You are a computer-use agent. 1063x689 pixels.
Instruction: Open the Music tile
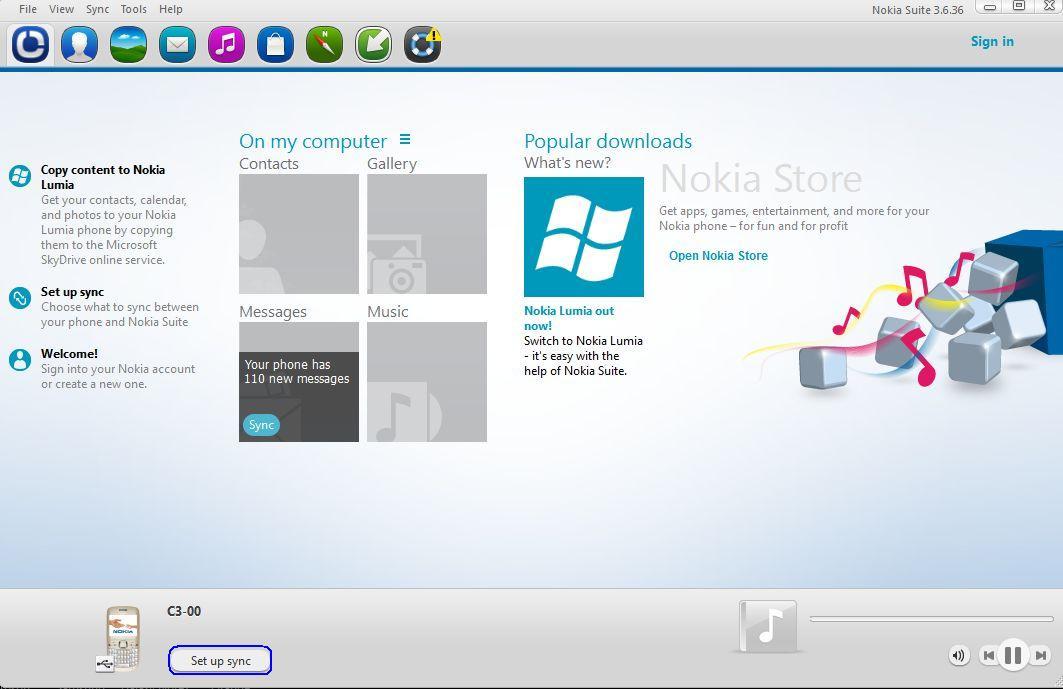427,382
